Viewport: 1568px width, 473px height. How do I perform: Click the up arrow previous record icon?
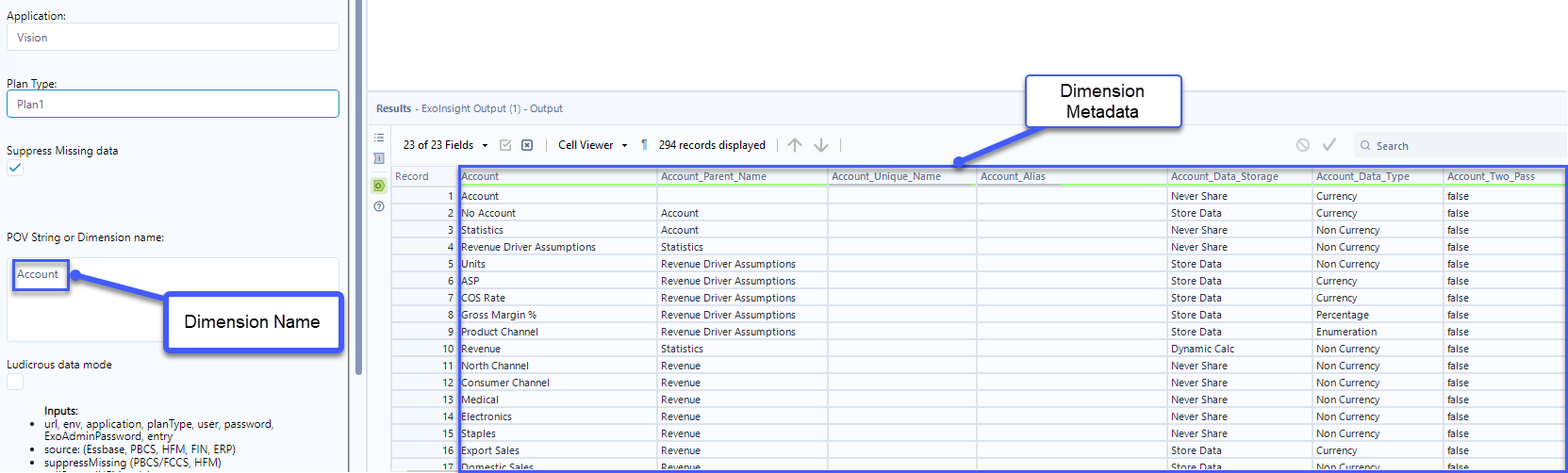795,145
